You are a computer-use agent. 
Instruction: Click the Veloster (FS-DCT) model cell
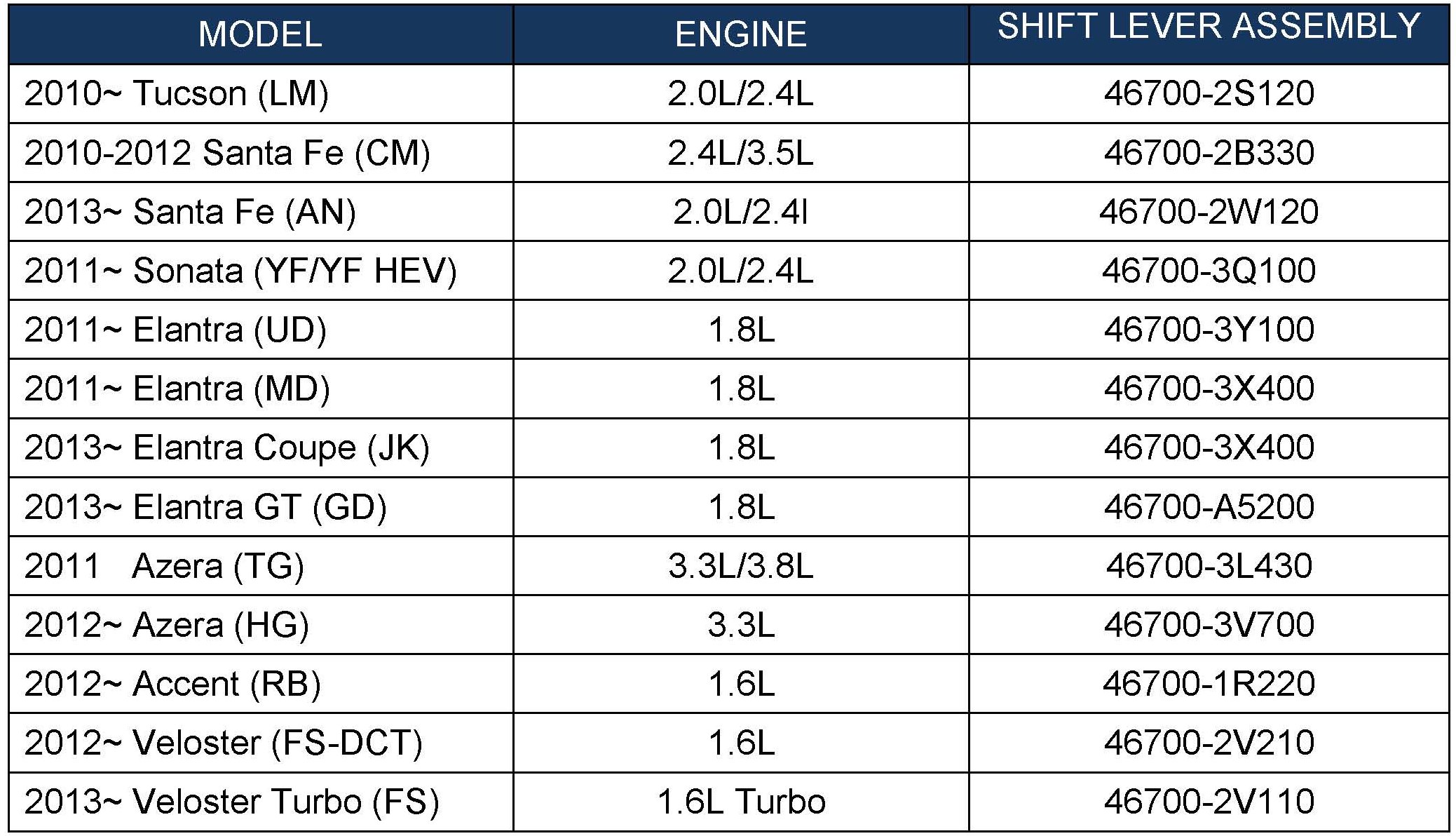(223, 743)
